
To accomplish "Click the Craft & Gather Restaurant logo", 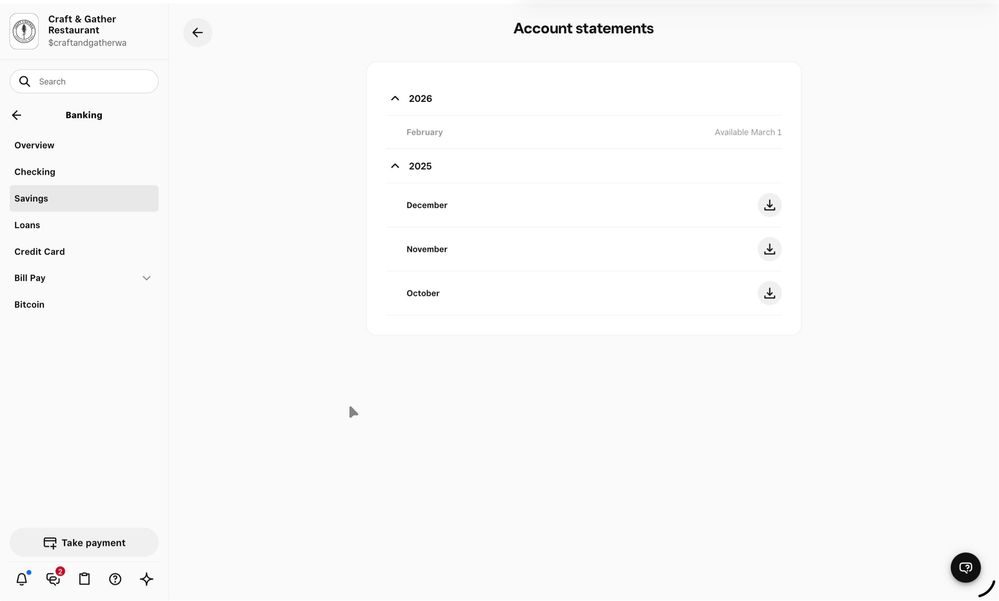I will (24, 31).
